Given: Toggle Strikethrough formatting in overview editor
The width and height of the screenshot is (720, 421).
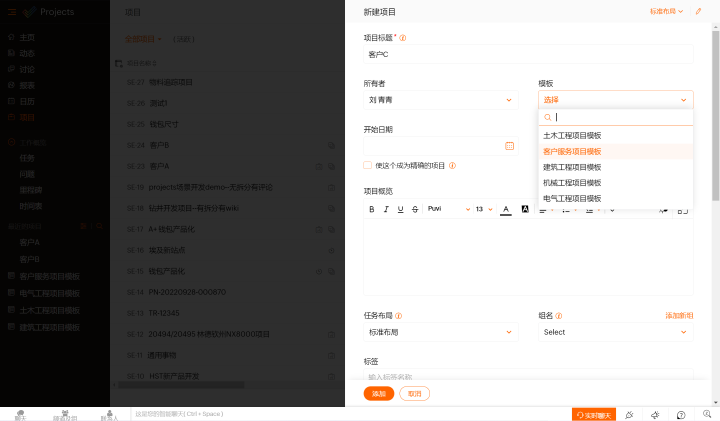Looking at the screenshot, I should [x=415, y=209].
